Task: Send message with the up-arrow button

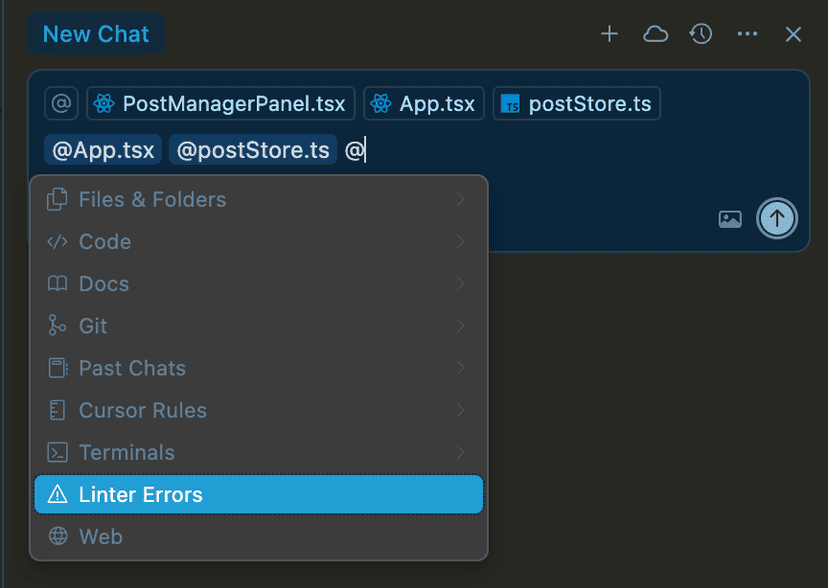Action: (777, 218)
